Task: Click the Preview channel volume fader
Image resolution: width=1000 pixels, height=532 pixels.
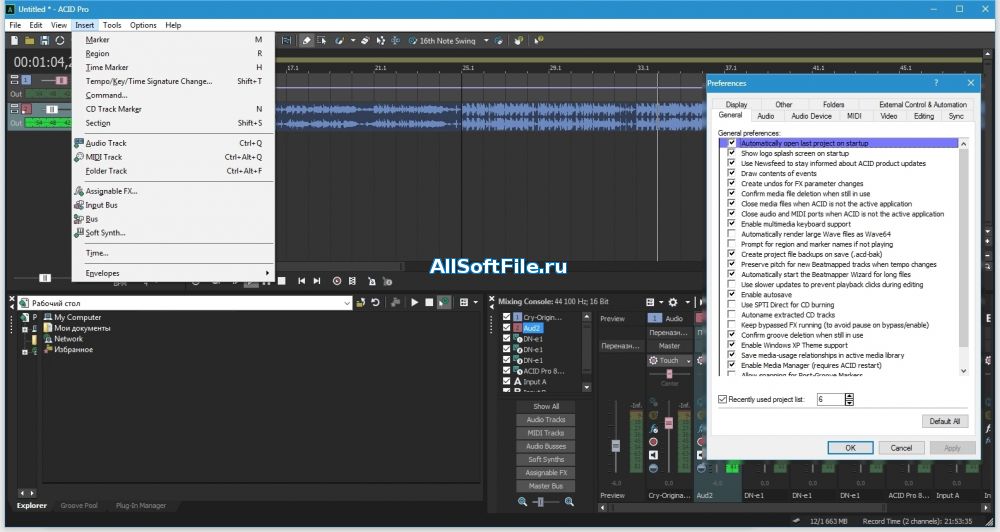Action: [x=615, y=446]
